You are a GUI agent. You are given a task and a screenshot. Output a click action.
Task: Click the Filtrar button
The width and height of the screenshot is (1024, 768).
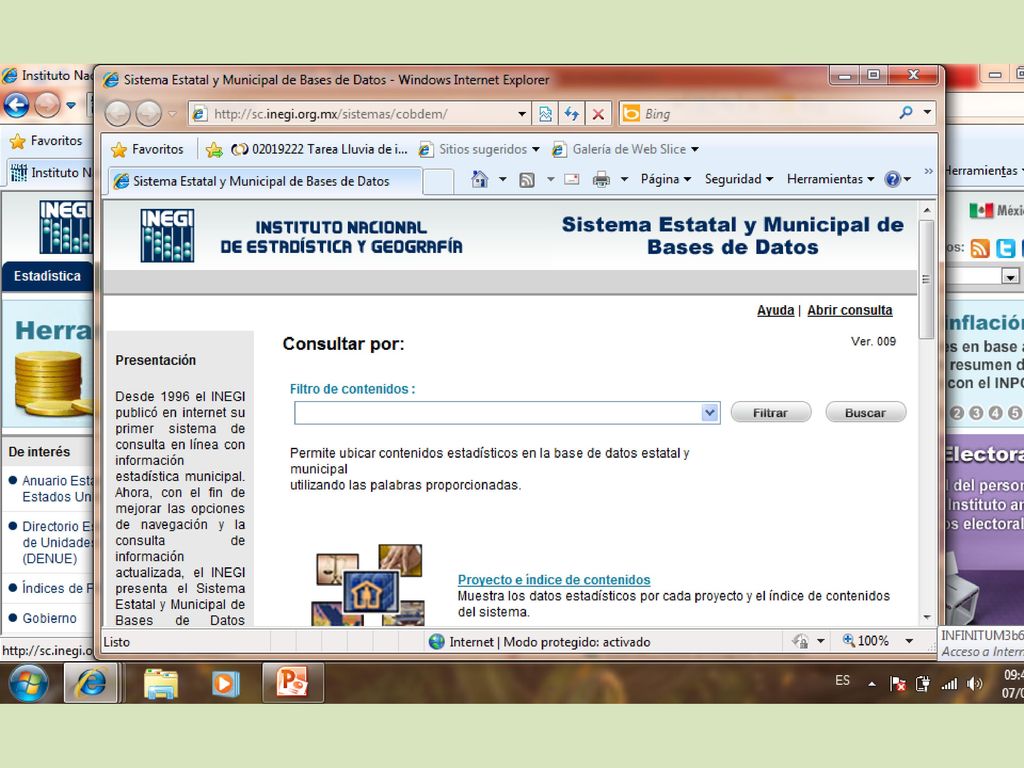pos(771,413)
